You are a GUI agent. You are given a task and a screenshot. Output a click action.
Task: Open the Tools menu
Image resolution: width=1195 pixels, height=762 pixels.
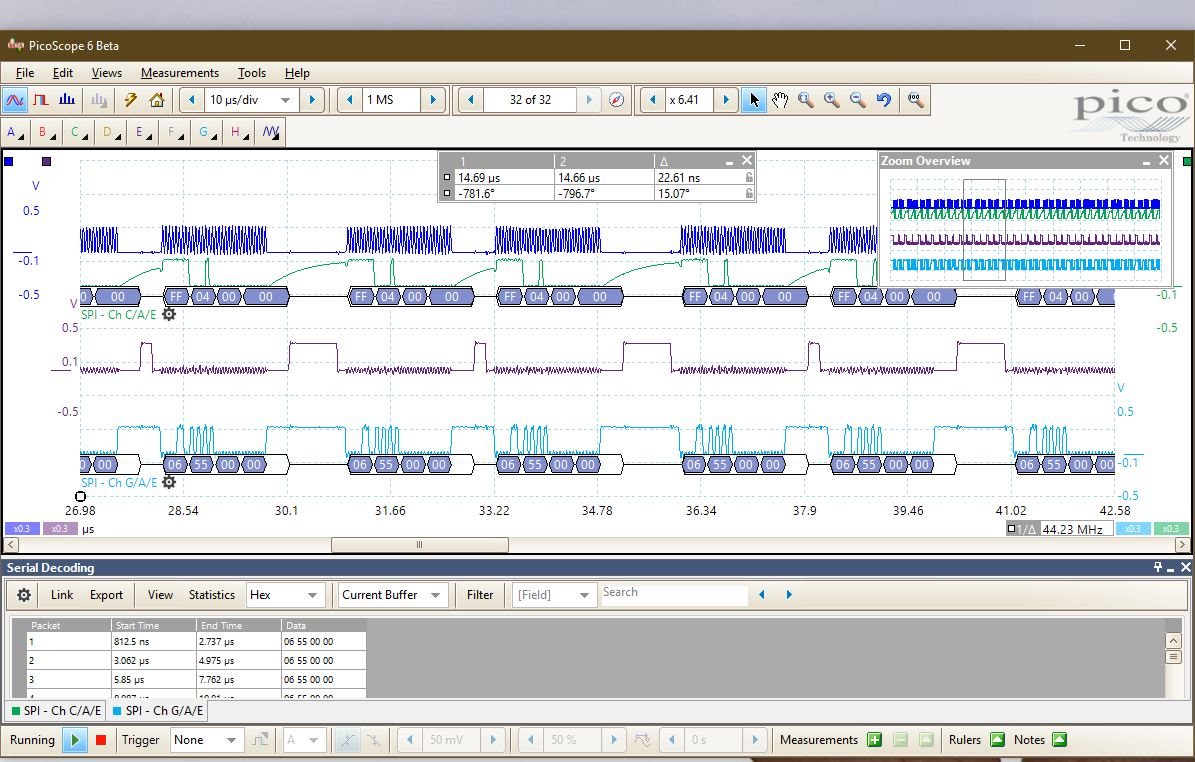[x=251, y=72]
